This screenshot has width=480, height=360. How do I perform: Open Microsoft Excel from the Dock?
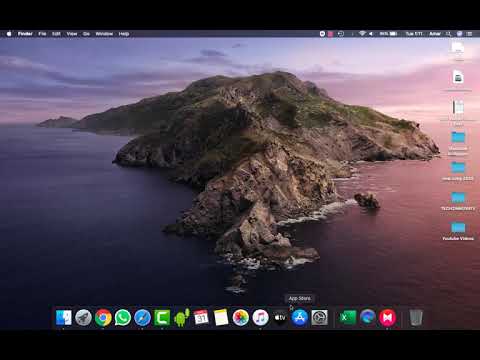[348, 317]
